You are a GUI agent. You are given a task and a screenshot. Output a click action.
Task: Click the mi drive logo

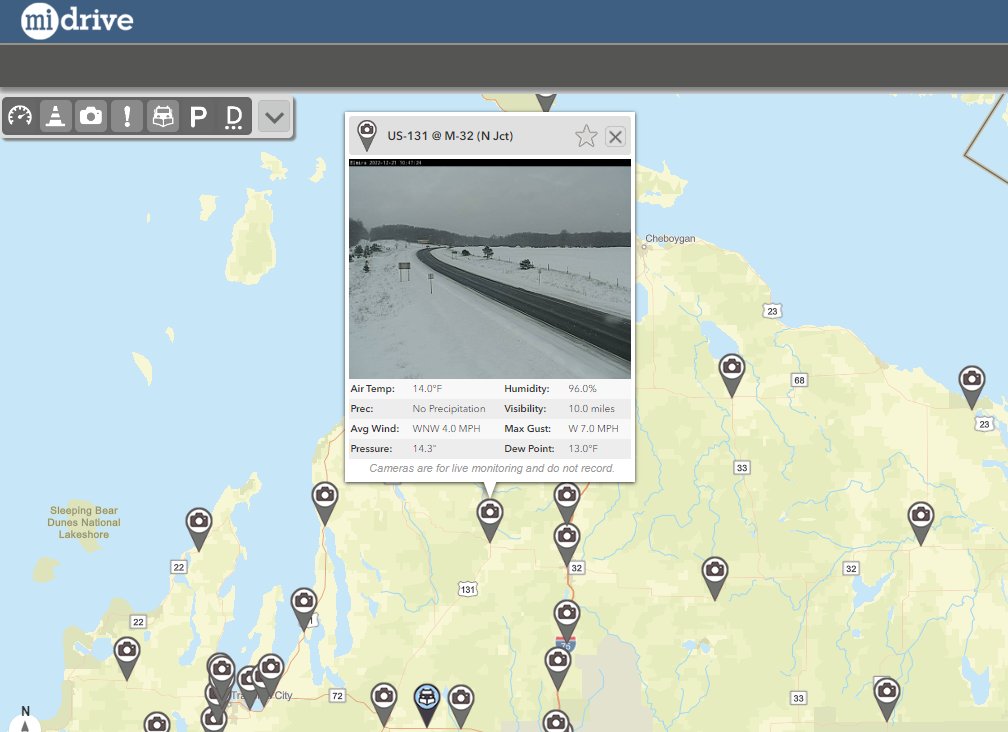76,20
